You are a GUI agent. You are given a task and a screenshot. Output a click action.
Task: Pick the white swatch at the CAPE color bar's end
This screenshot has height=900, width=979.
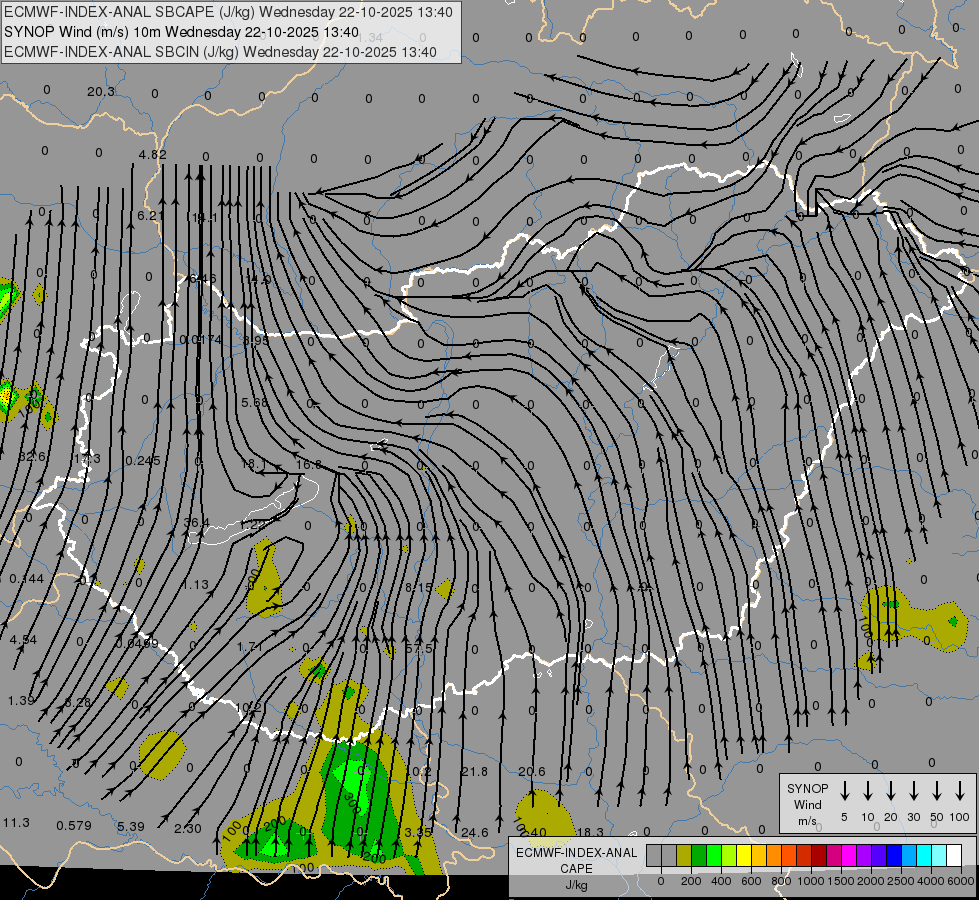coord(953,855)
